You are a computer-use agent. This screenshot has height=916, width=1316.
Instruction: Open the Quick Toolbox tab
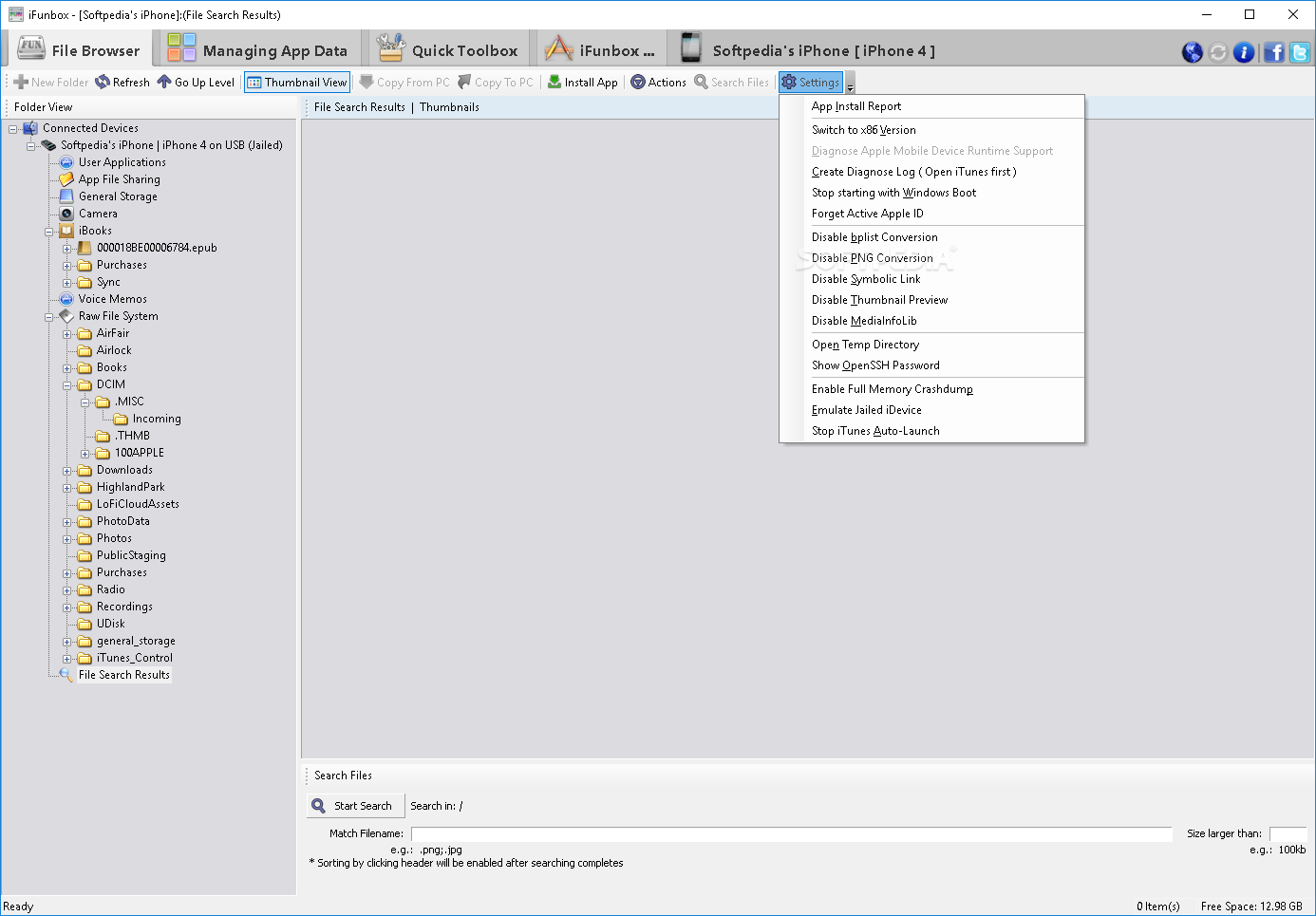click(x=447, y=49)
